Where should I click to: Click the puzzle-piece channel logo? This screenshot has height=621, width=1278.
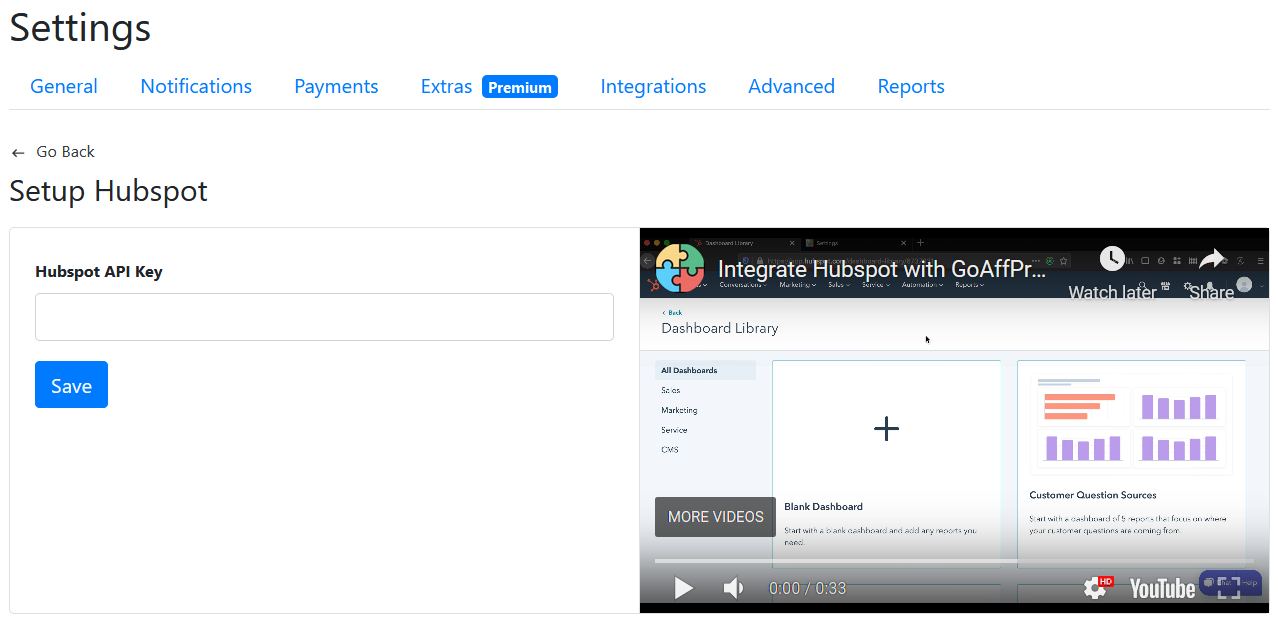(x=679, y=268)
